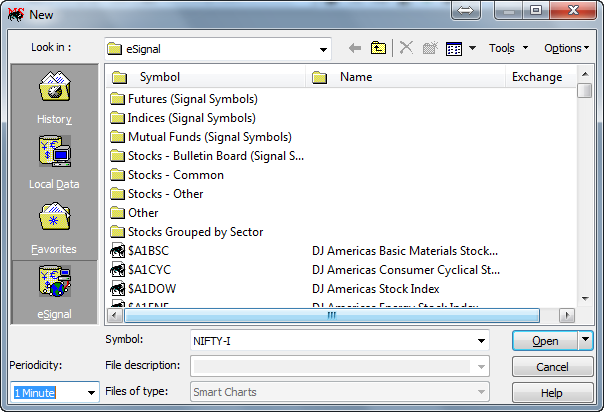Select Indices (Signal Symbols) folder

(183, 118)
